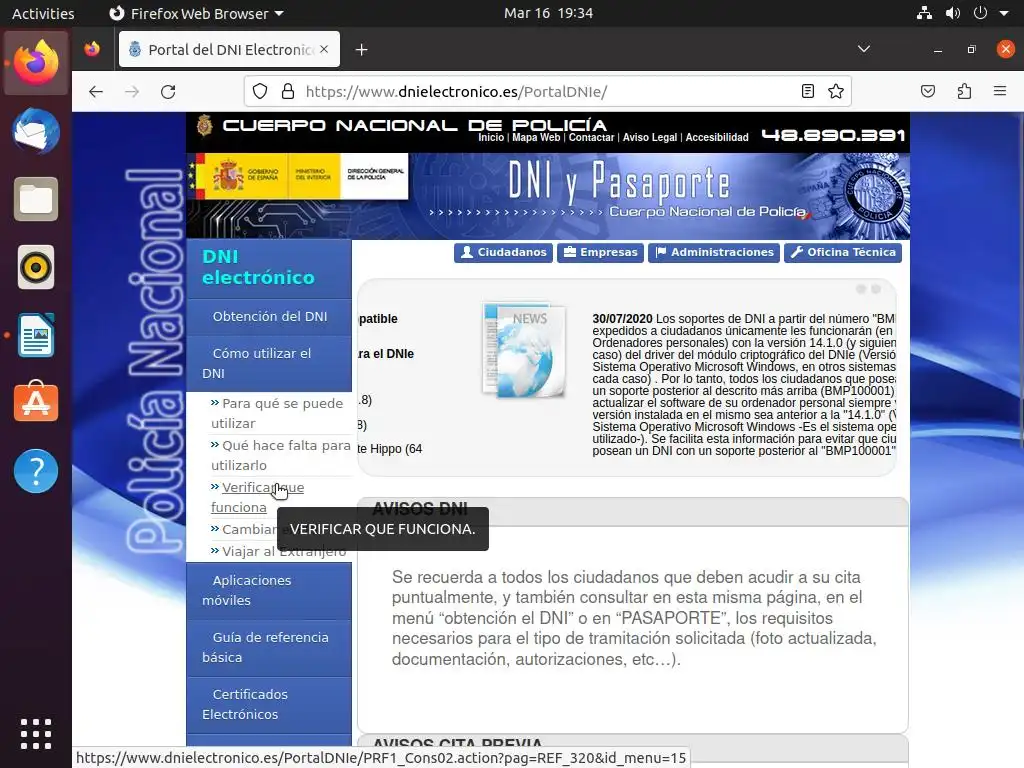
Task: Click the power icon in top bar
Action: (x=980, y=13)
